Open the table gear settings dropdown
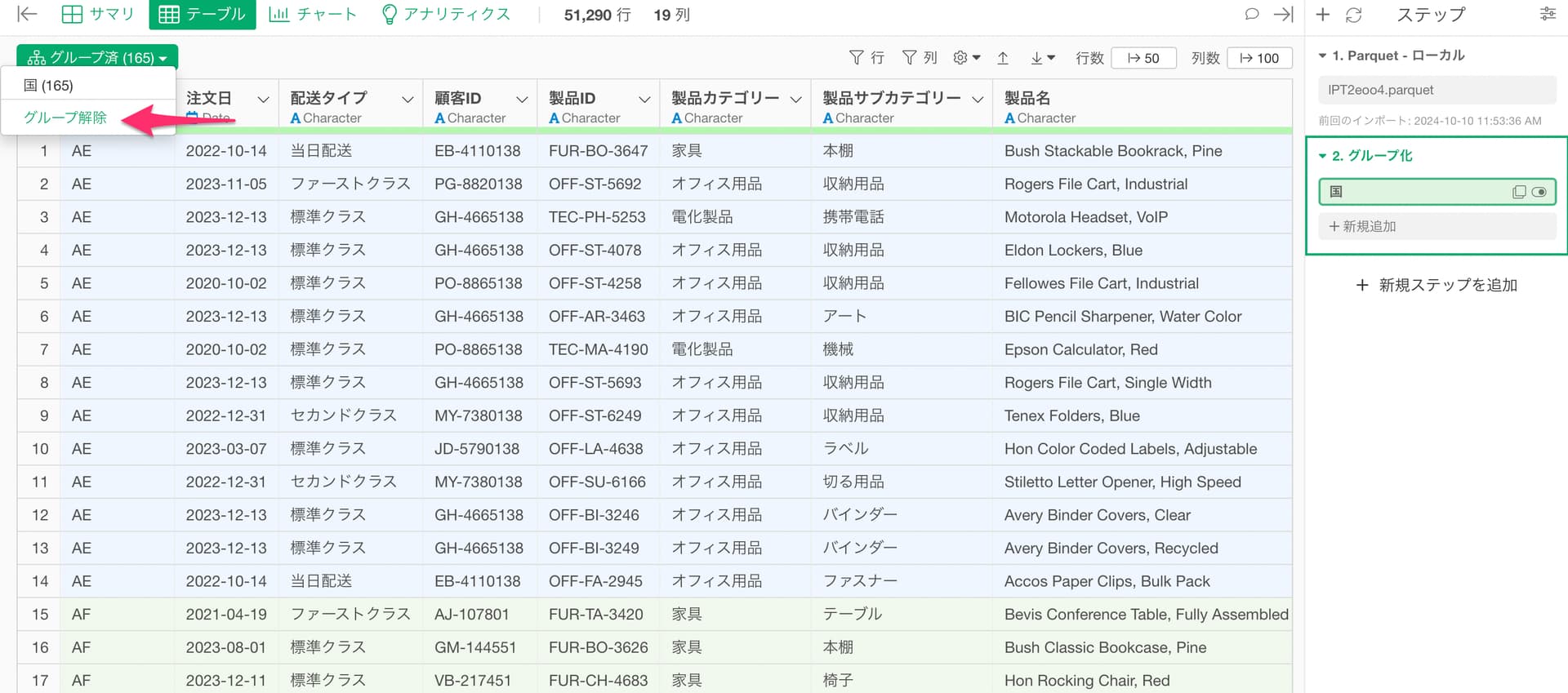The width and height of the screenshot is (1568, 693). coord(967,58)
